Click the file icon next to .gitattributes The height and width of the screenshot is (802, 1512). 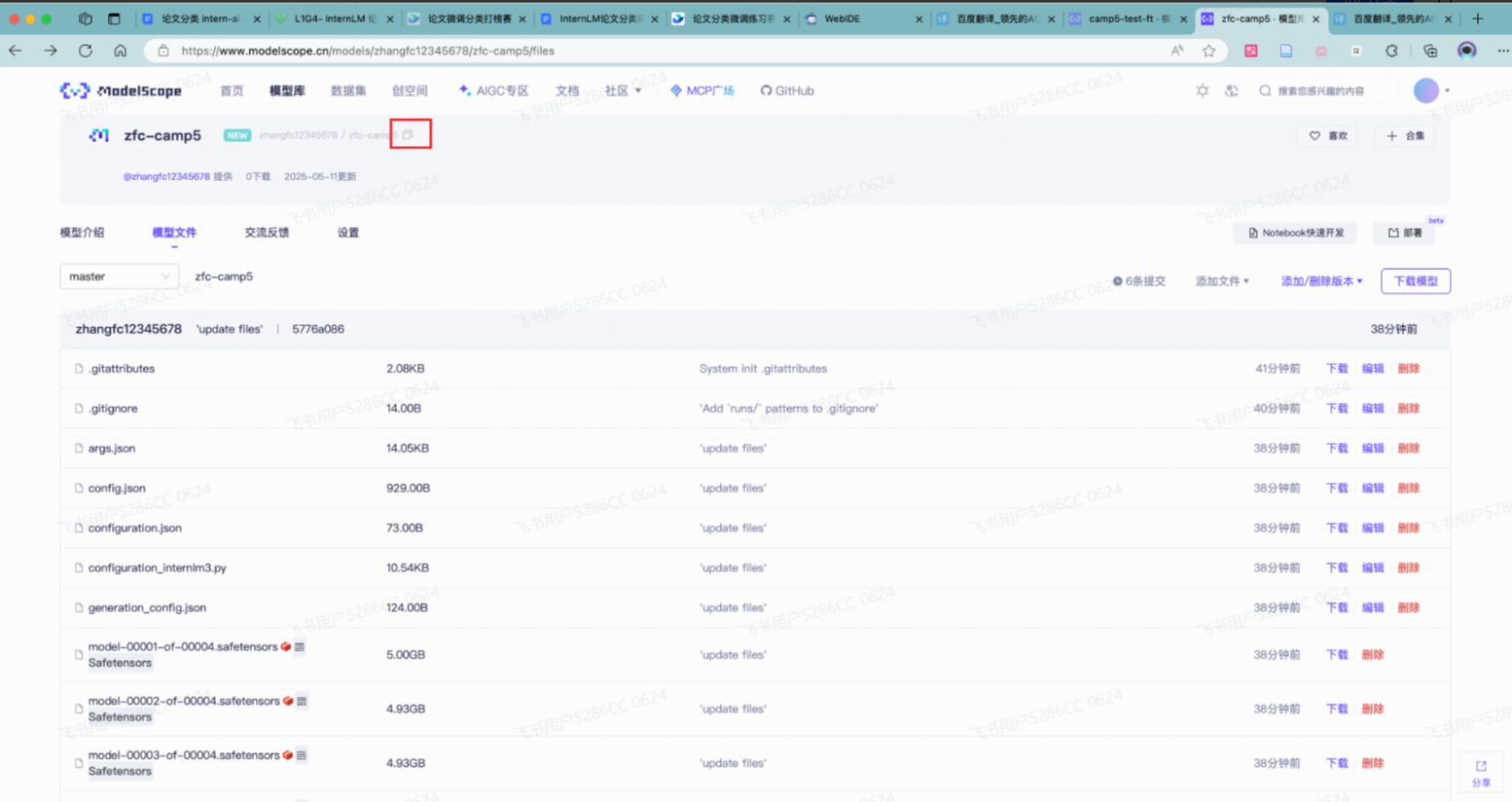(79, 369)
